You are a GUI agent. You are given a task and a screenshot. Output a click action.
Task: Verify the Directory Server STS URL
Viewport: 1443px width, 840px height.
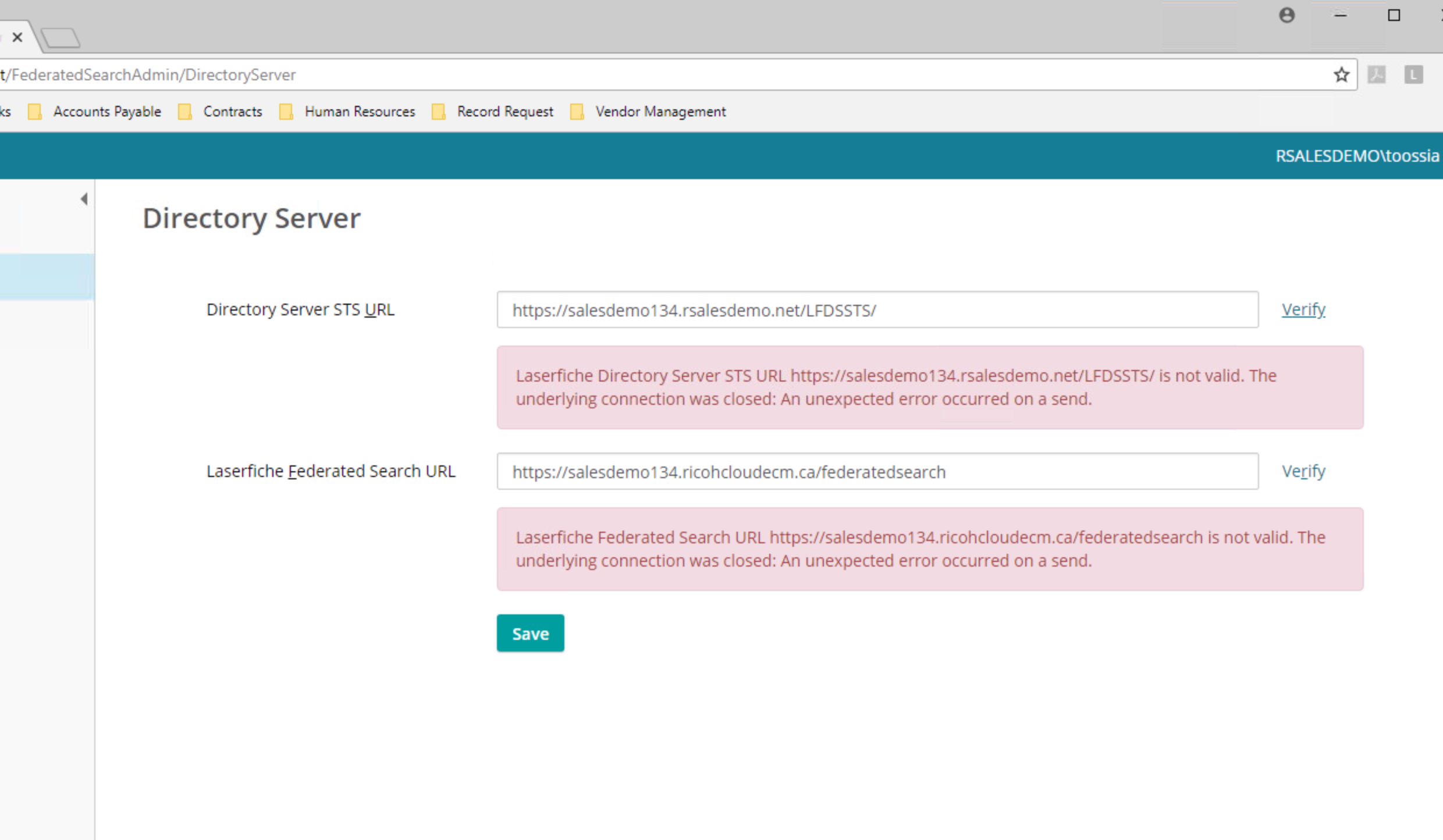point(1303,309)
